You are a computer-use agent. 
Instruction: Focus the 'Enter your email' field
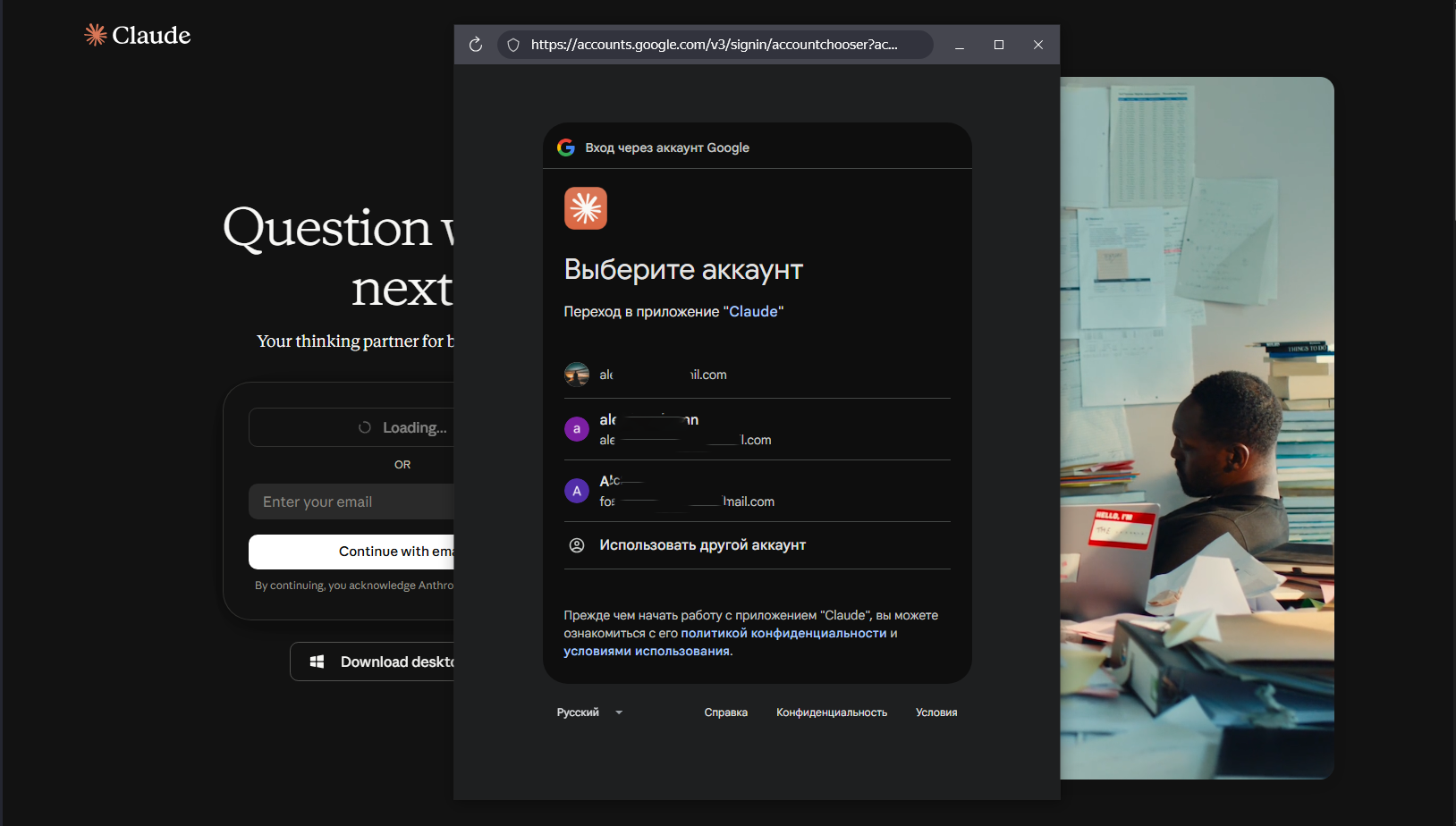pyautogui.click(x=351, y=501)
